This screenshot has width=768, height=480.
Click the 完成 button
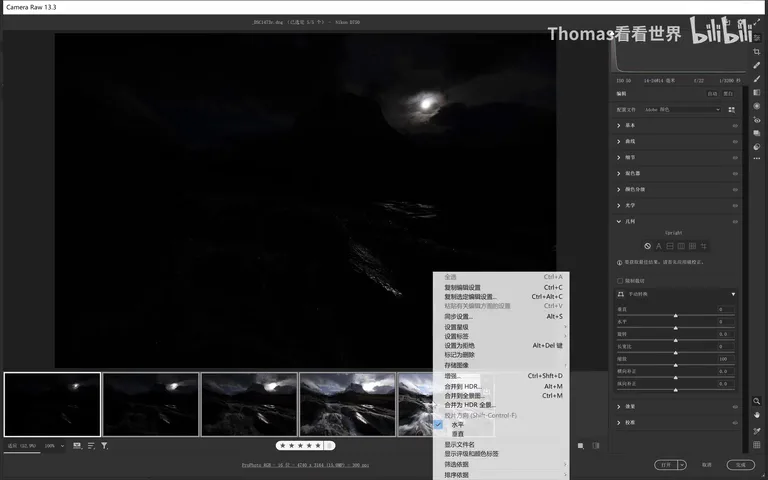(741, 465)
